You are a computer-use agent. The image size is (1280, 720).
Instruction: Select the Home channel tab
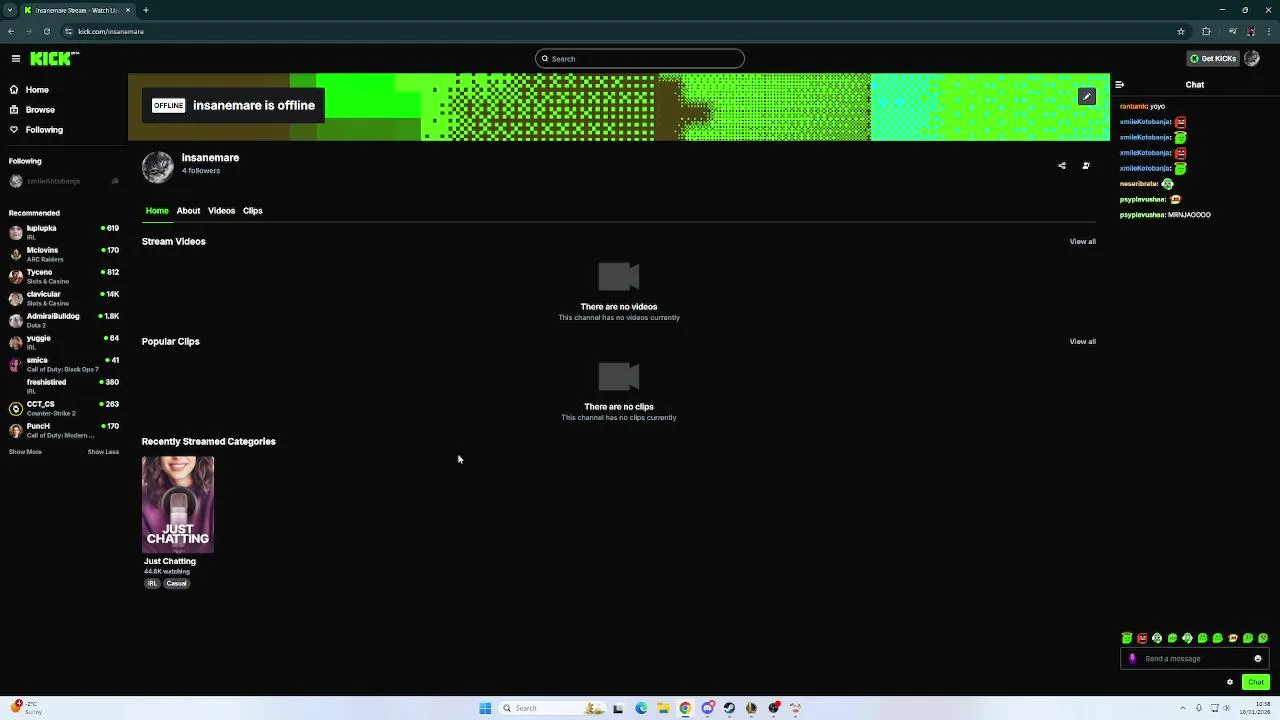157,211
